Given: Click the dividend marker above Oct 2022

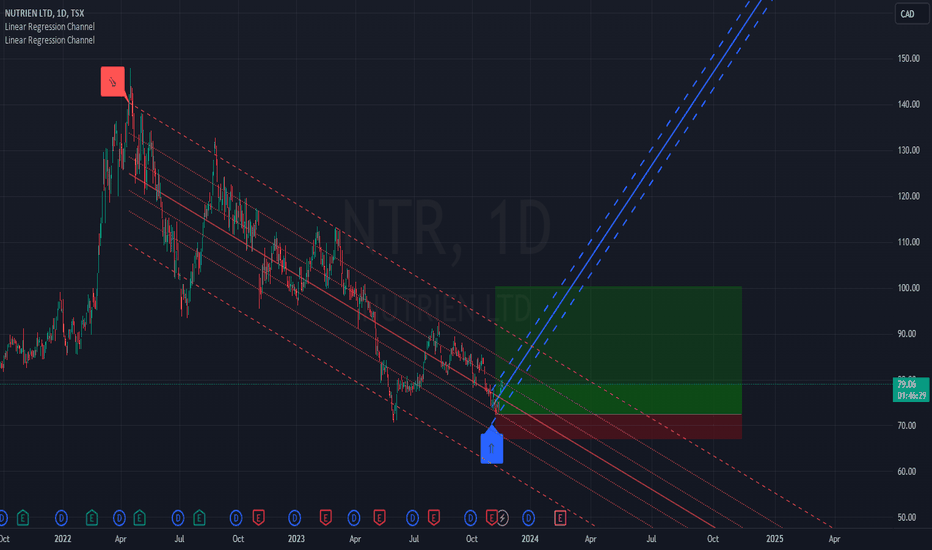Looking at the screenshot, I should pos(236,518).
